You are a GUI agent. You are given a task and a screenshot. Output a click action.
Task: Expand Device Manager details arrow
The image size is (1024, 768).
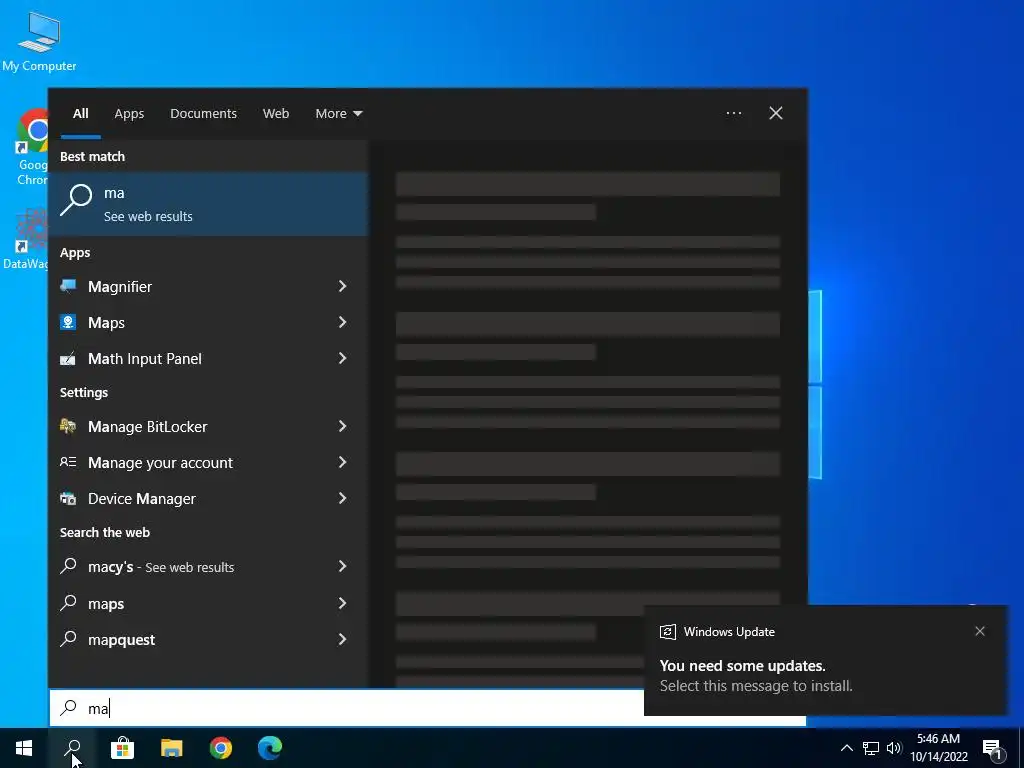(342, 498)
